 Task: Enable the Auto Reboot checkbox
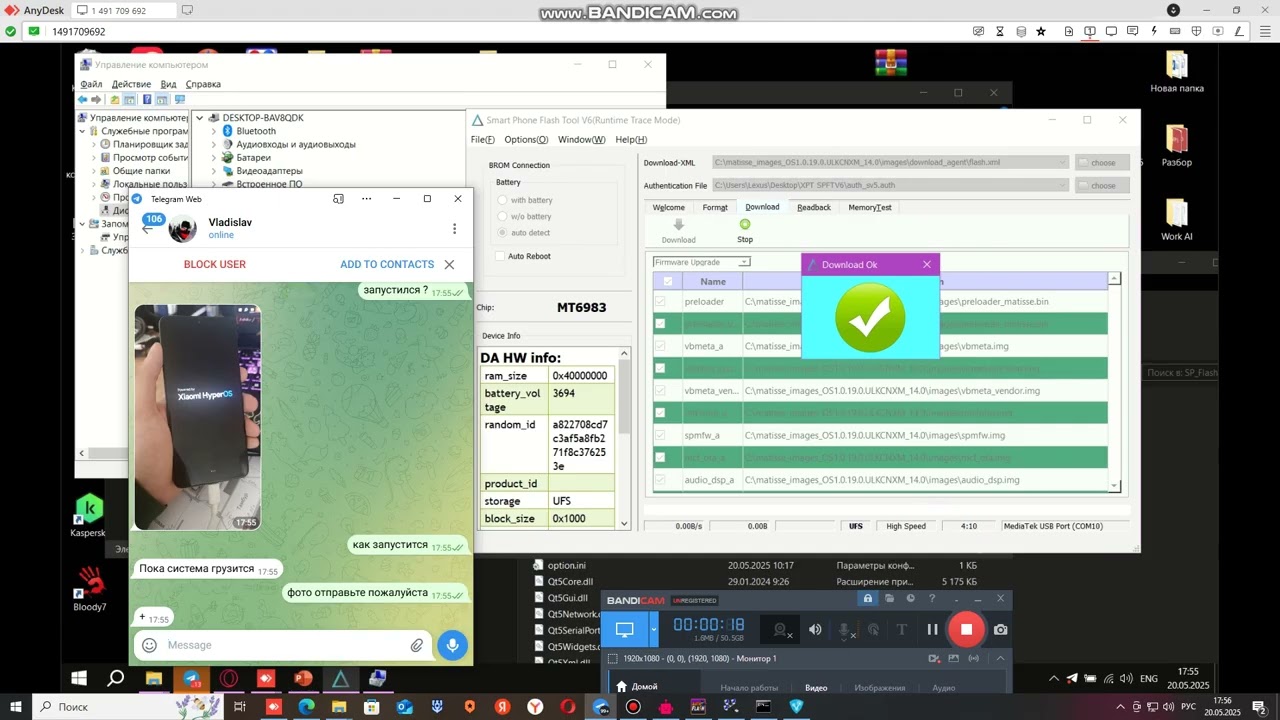coord(500,256)
